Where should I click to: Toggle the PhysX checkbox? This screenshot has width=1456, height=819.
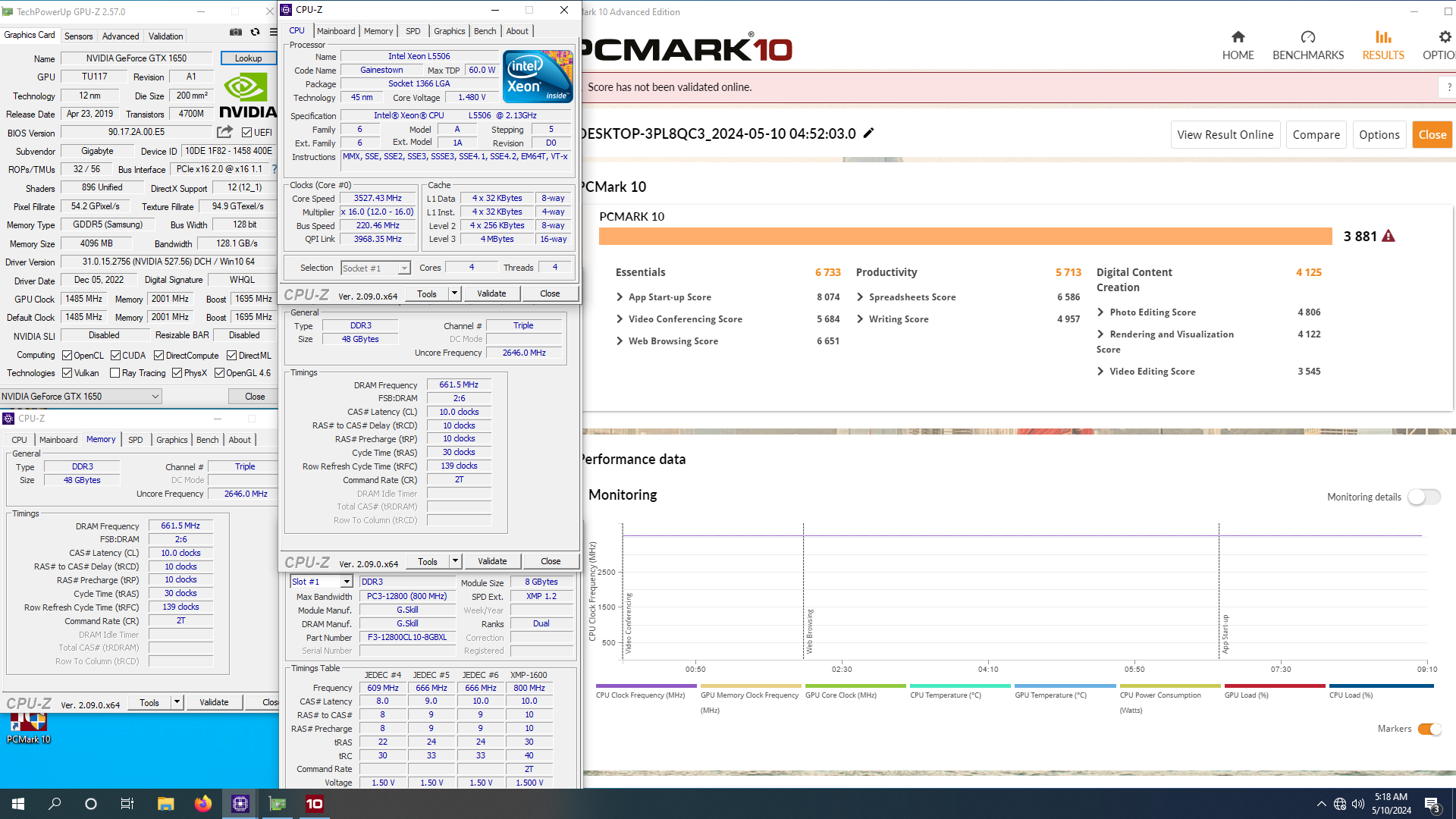pyautogui.click(x=177, y=372)
